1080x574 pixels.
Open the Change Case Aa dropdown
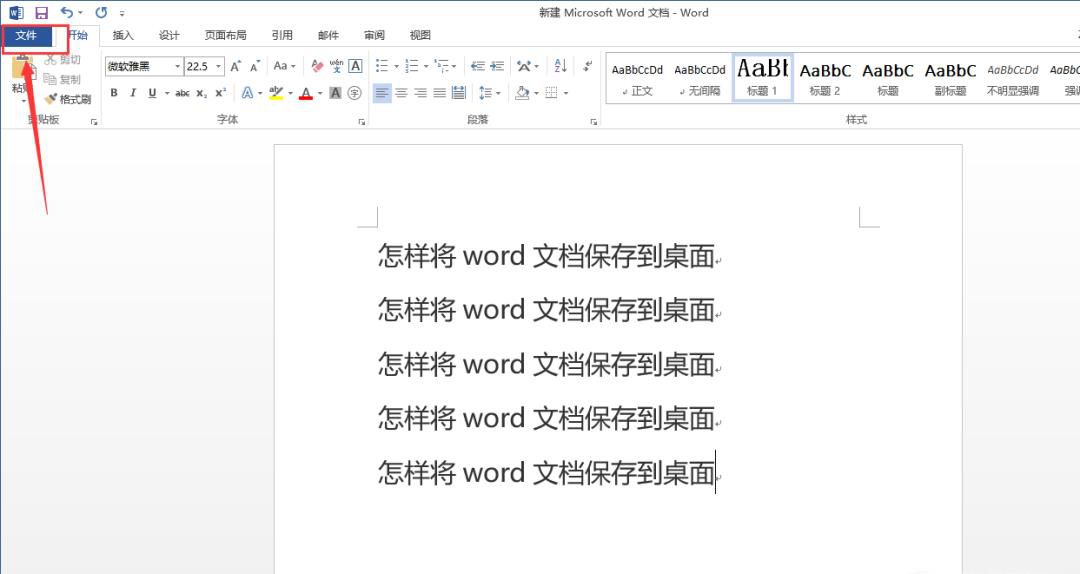(x=284, y=66)
